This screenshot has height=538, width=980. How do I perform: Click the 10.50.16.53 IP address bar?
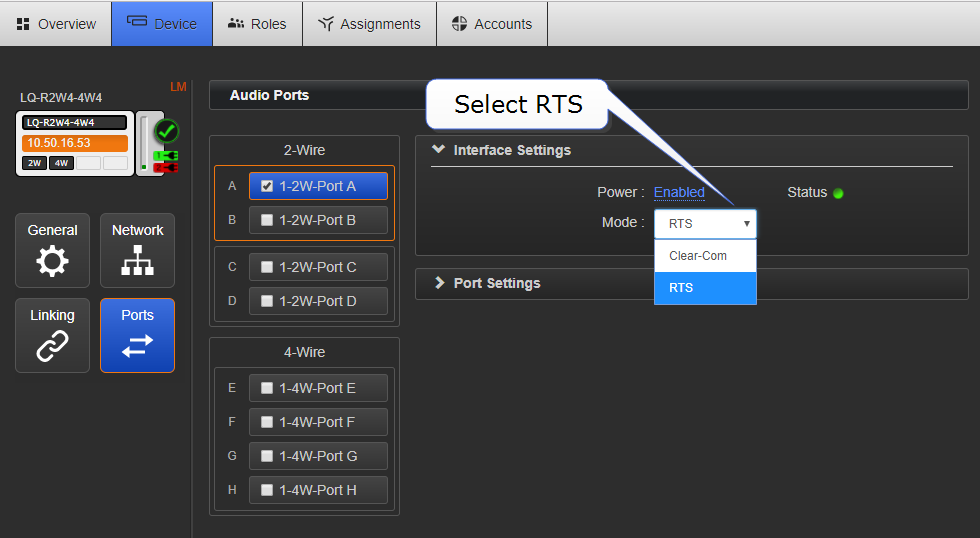tap(75, 143)
